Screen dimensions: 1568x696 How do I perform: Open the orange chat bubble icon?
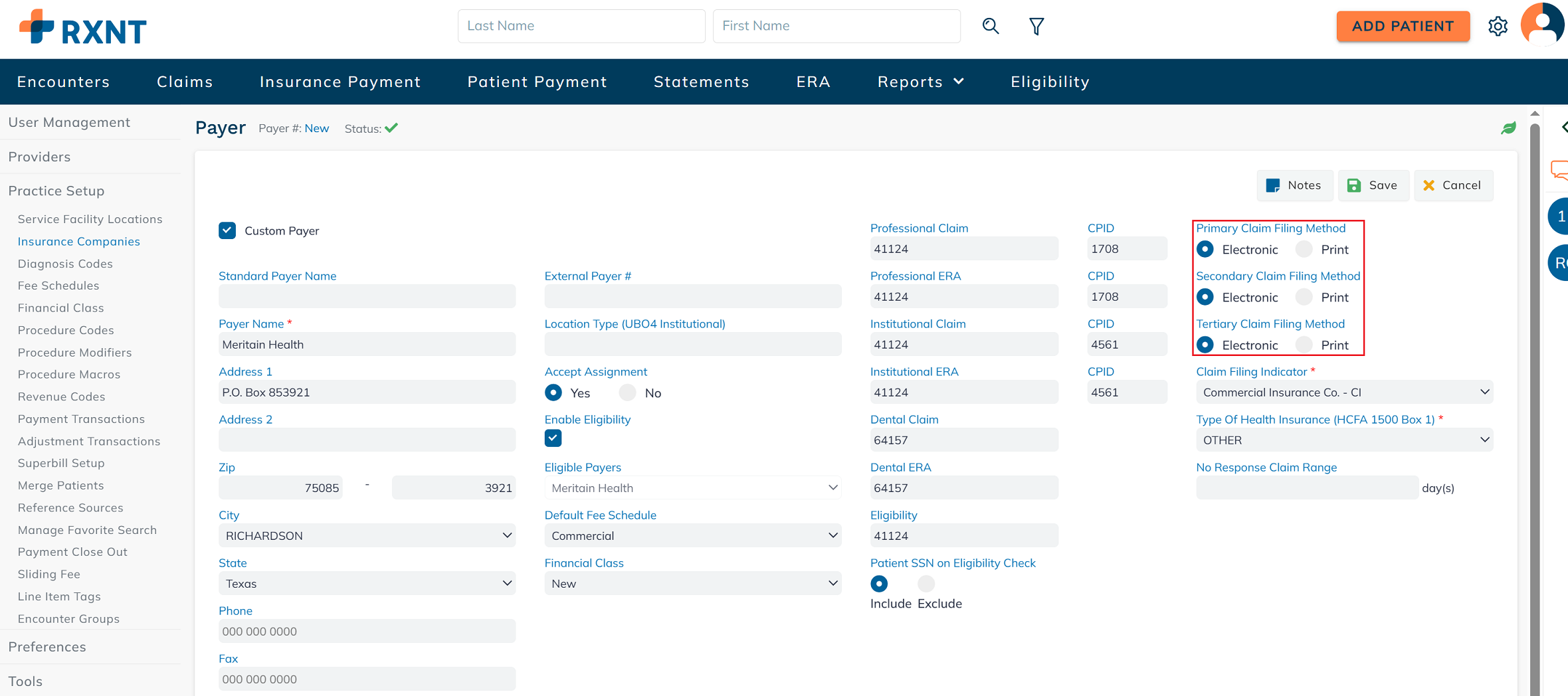1559,171
